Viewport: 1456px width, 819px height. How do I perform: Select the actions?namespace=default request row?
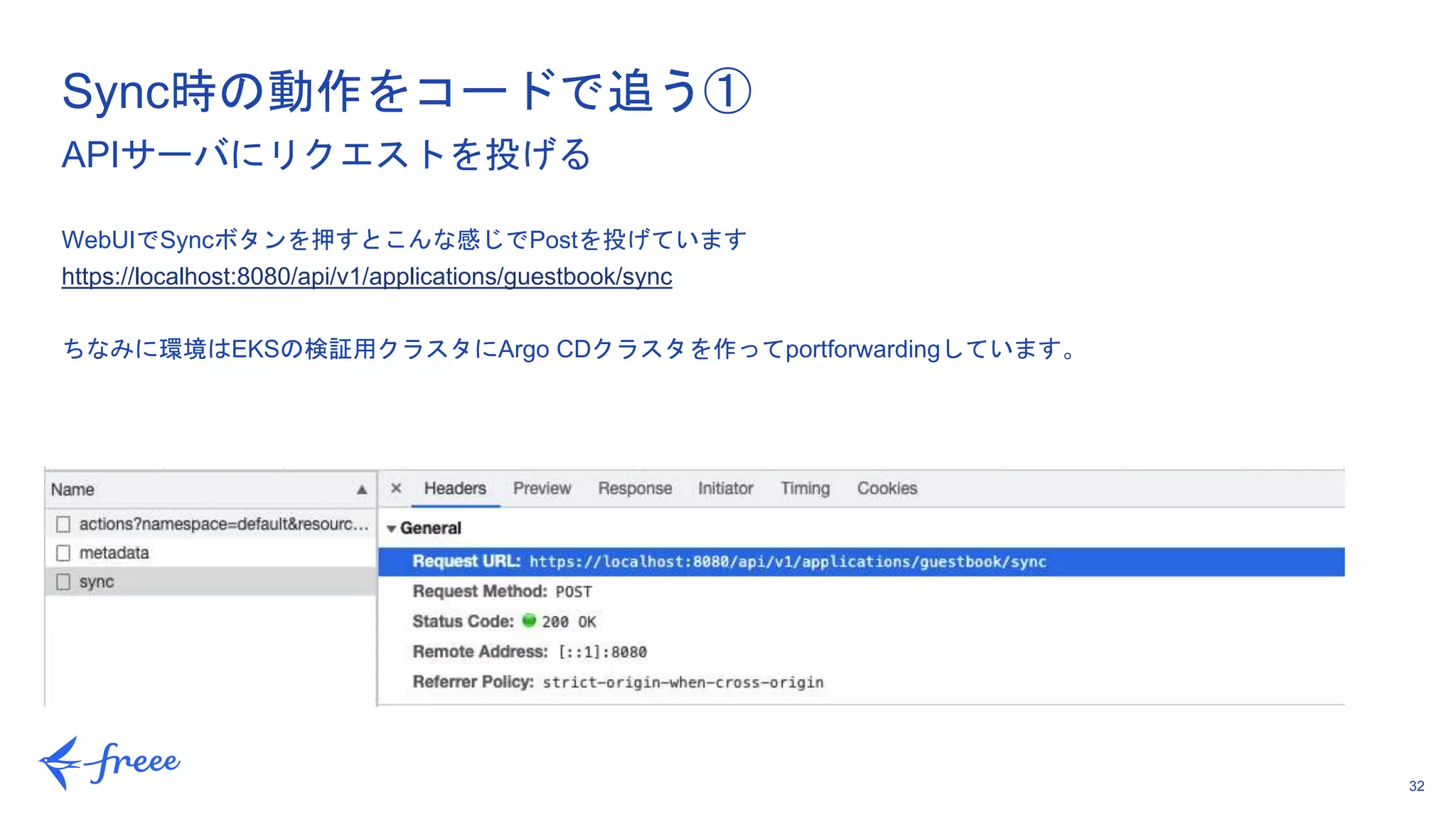tap(211, 524)
